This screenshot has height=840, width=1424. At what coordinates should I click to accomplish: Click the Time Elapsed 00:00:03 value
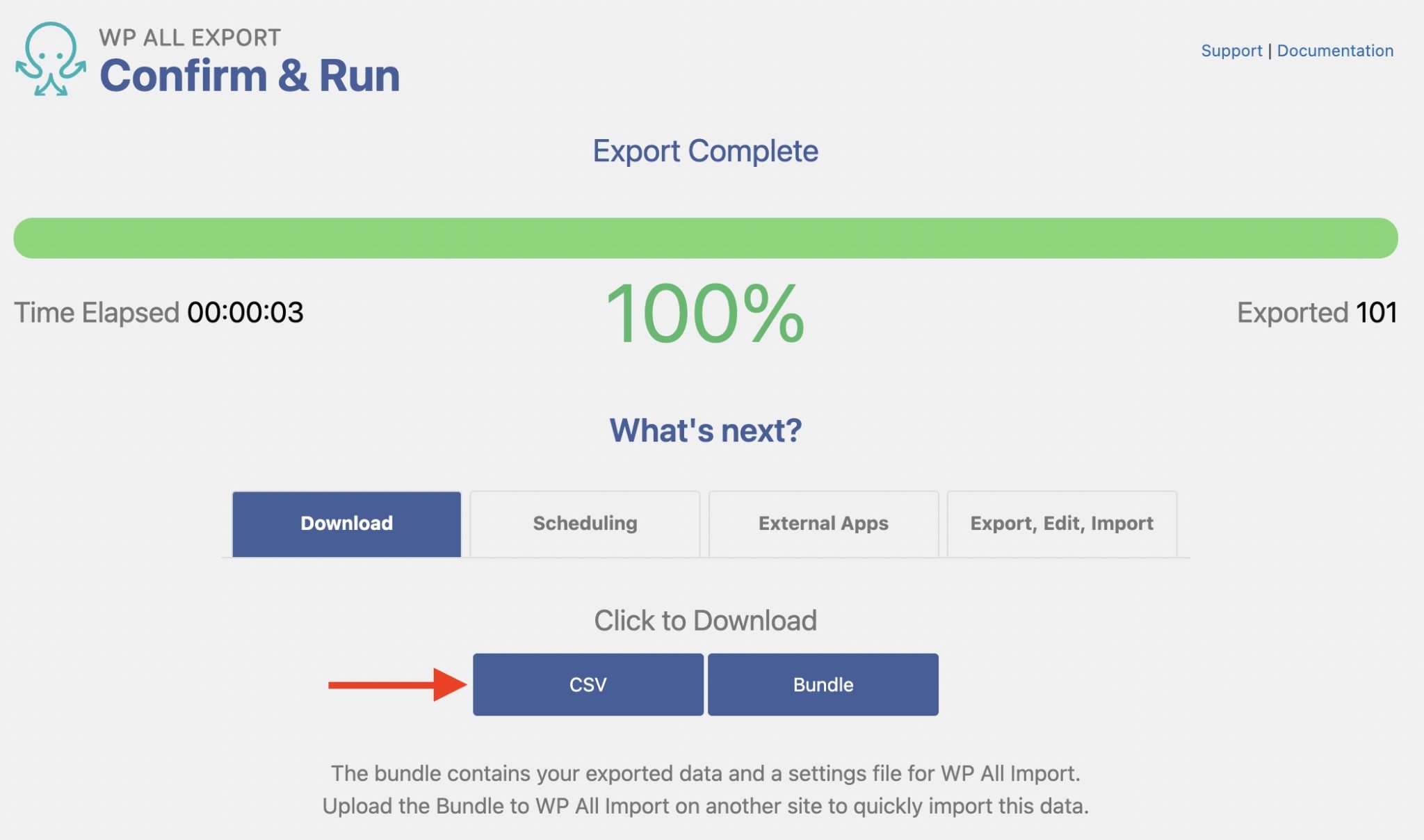pyautogui.click(x=160, y=313)
